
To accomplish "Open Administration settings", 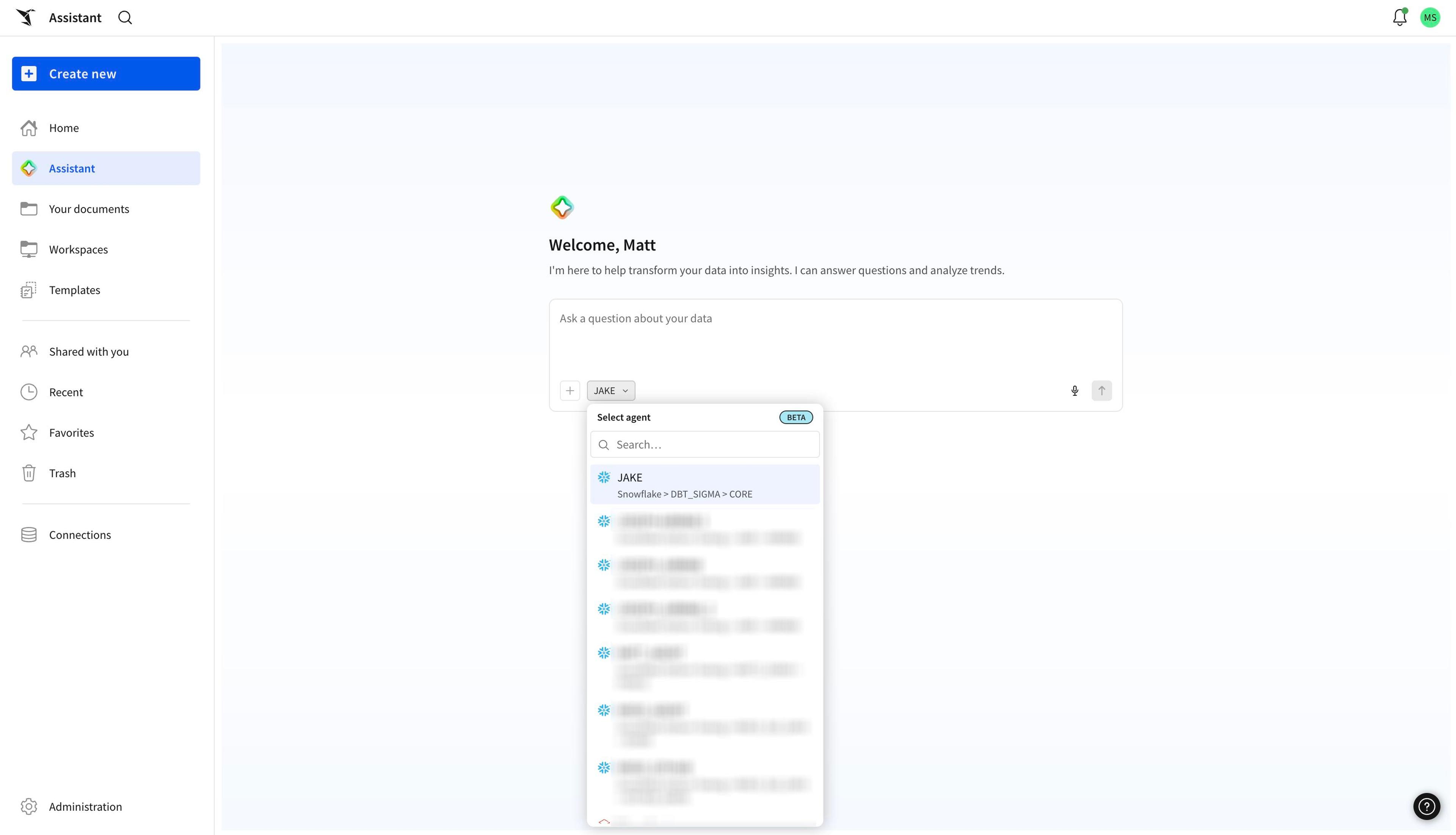I will pyautogui.click(x=106, y=806).
